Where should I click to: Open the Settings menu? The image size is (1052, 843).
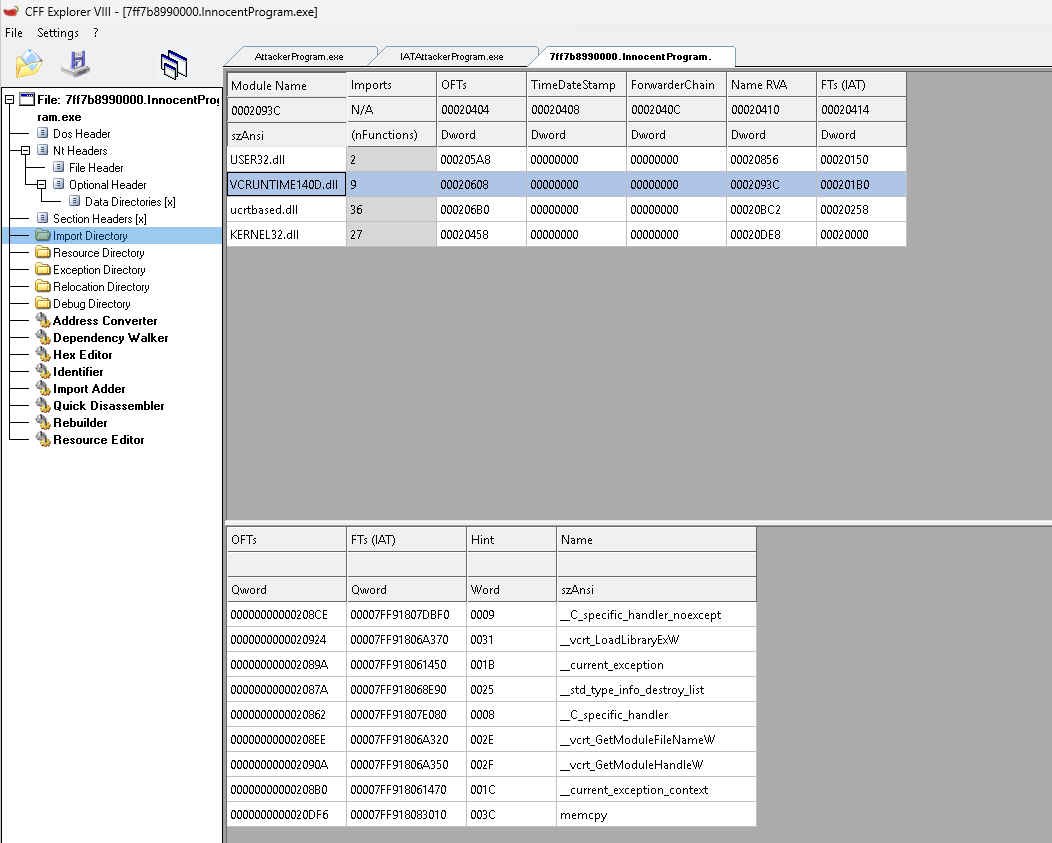[58, 33]
